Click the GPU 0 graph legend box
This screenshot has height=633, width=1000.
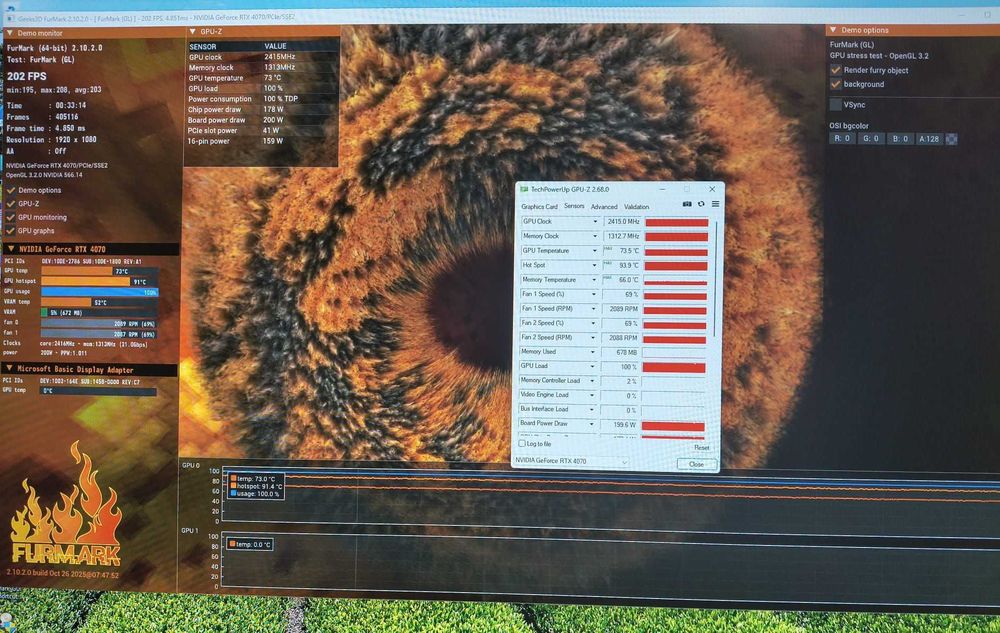click(255, 486)
